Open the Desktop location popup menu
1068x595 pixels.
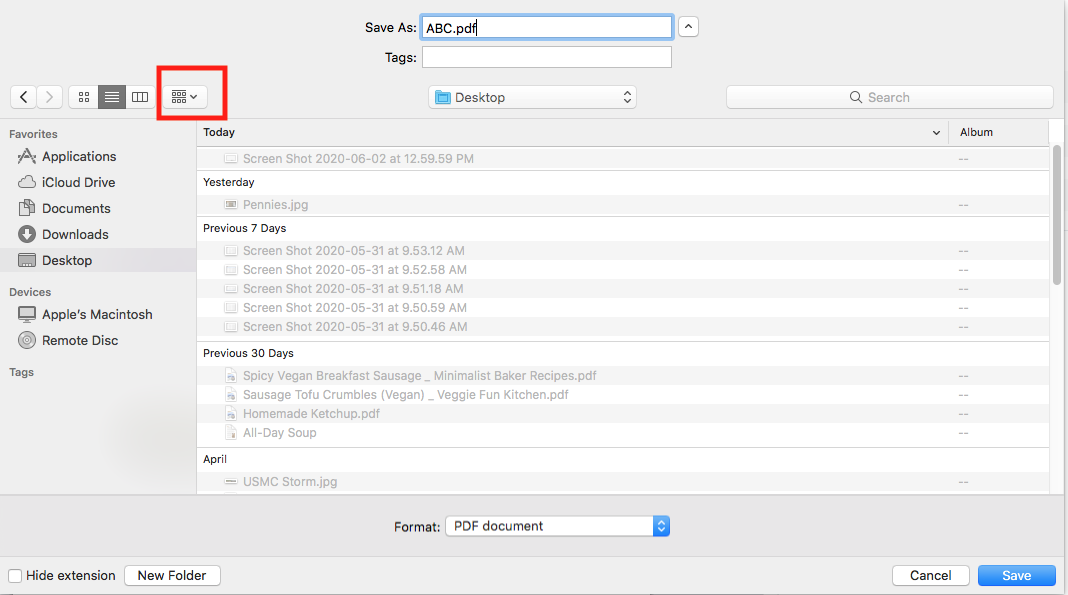click(532, 97)
